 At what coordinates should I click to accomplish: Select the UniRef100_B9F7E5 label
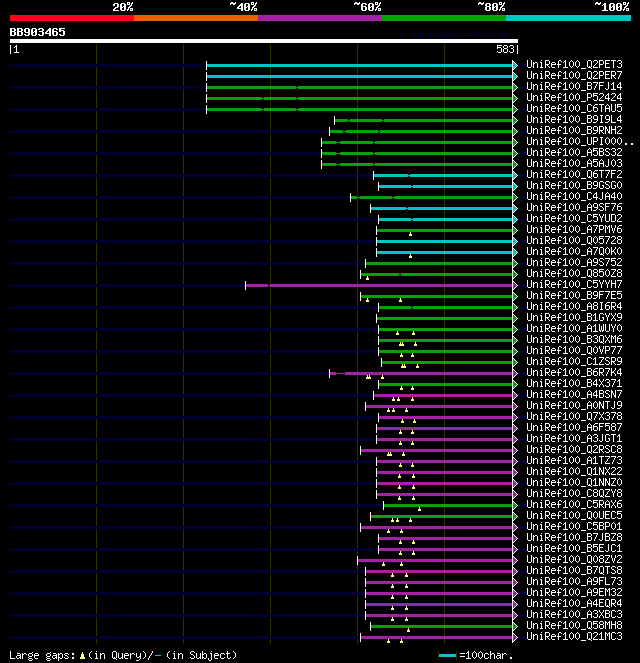coord(574,295)
